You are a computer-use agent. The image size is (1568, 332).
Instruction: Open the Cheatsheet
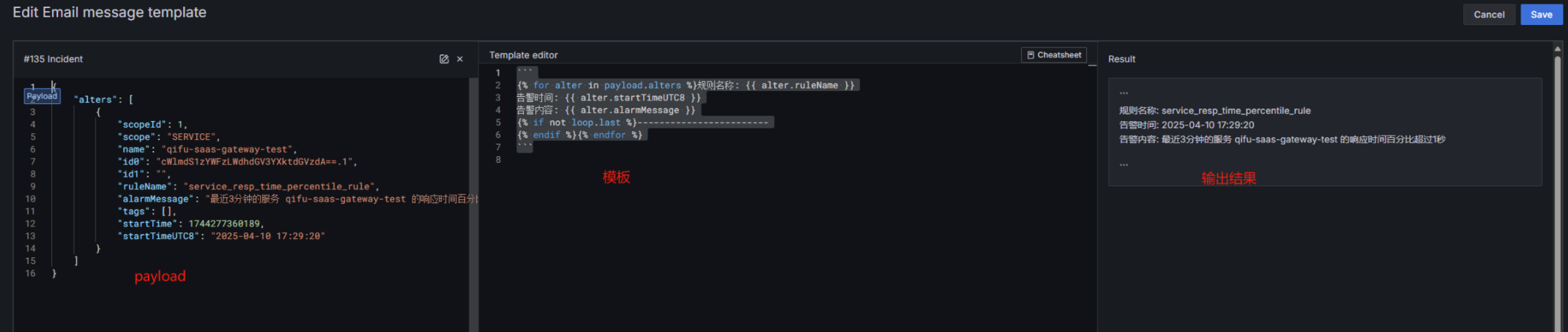1054,55
